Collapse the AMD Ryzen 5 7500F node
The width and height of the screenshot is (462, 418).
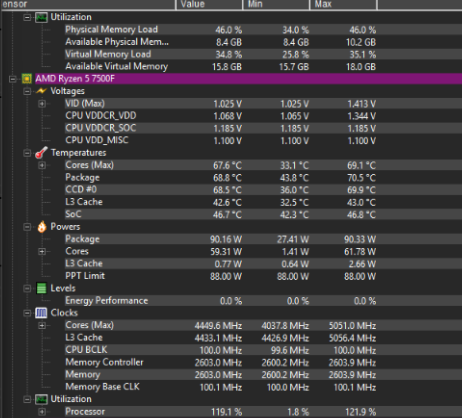[x=12, y=79]
